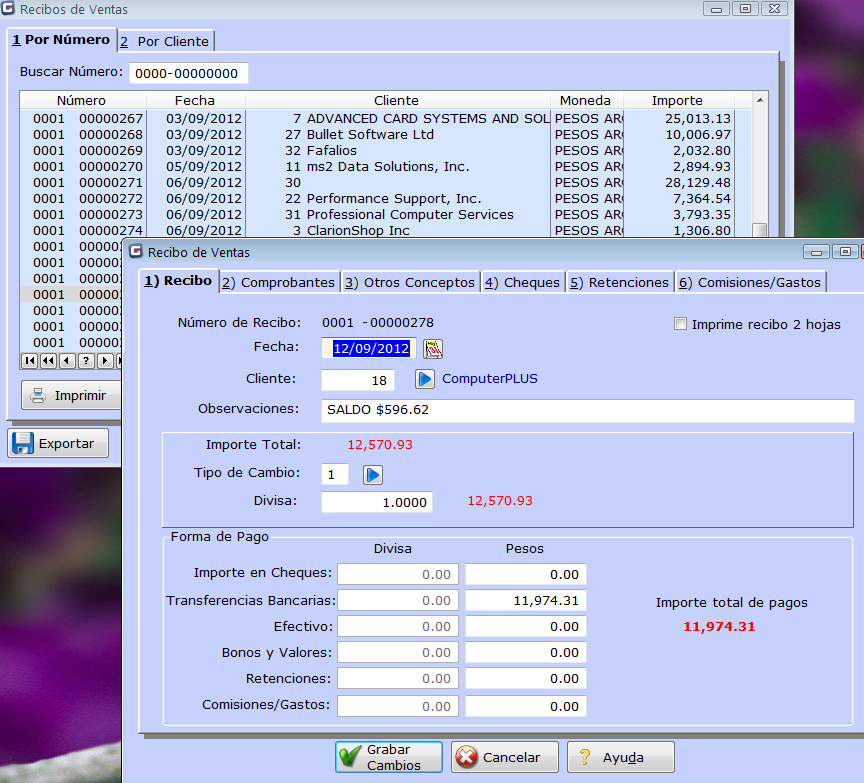Open Tipo de Cambio lookup arrow
864x783 pixels.
point(373,474)
